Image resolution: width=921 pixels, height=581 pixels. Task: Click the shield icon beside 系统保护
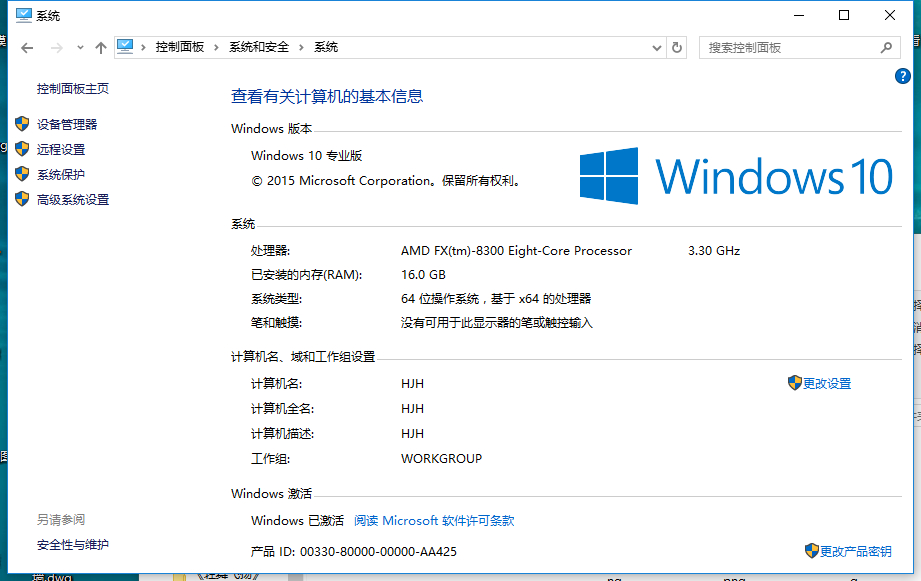pyautogui.click(x=22, y=174)
